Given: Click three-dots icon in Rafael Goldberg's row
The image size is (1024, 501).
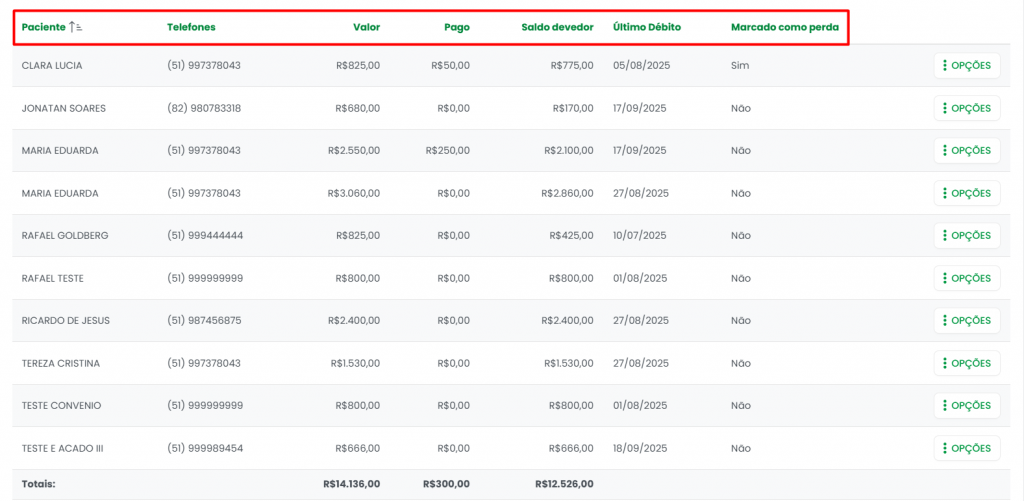Looking at the screenshot, I should click(944, 236).
